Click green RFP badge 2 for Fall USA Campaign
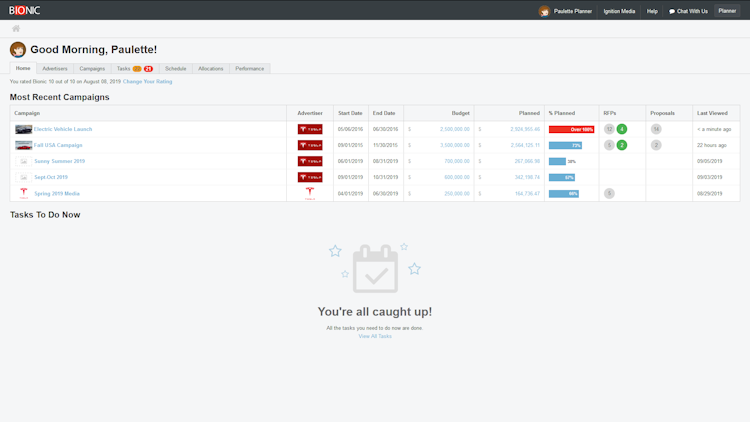This screenshot has height=422, width=750. pyautogui.click(x=622, y=145)
